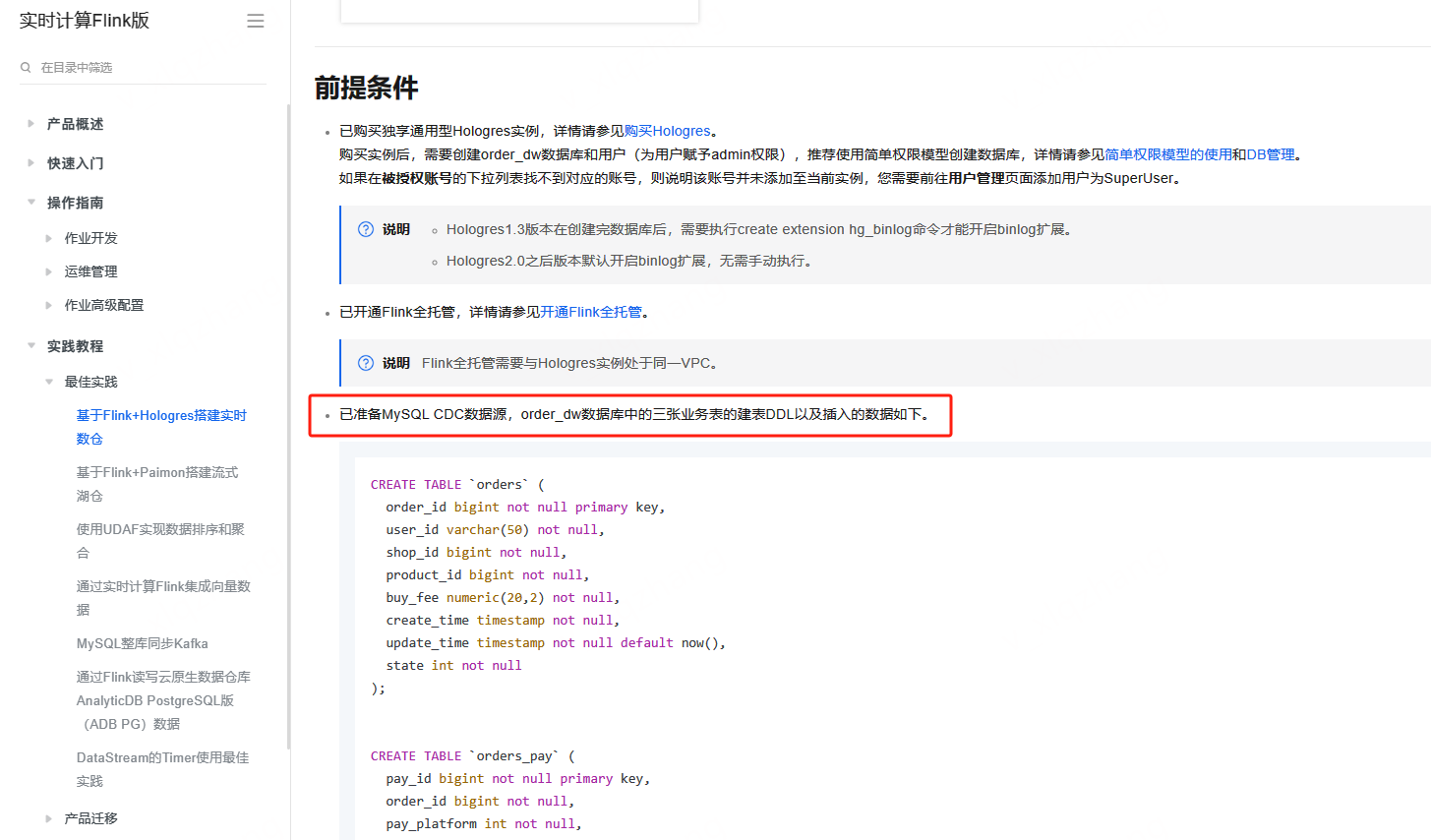Click the state int not null line
This screenshot has height=840, width=1431.
pyautogui.click(x=454, y=665)
